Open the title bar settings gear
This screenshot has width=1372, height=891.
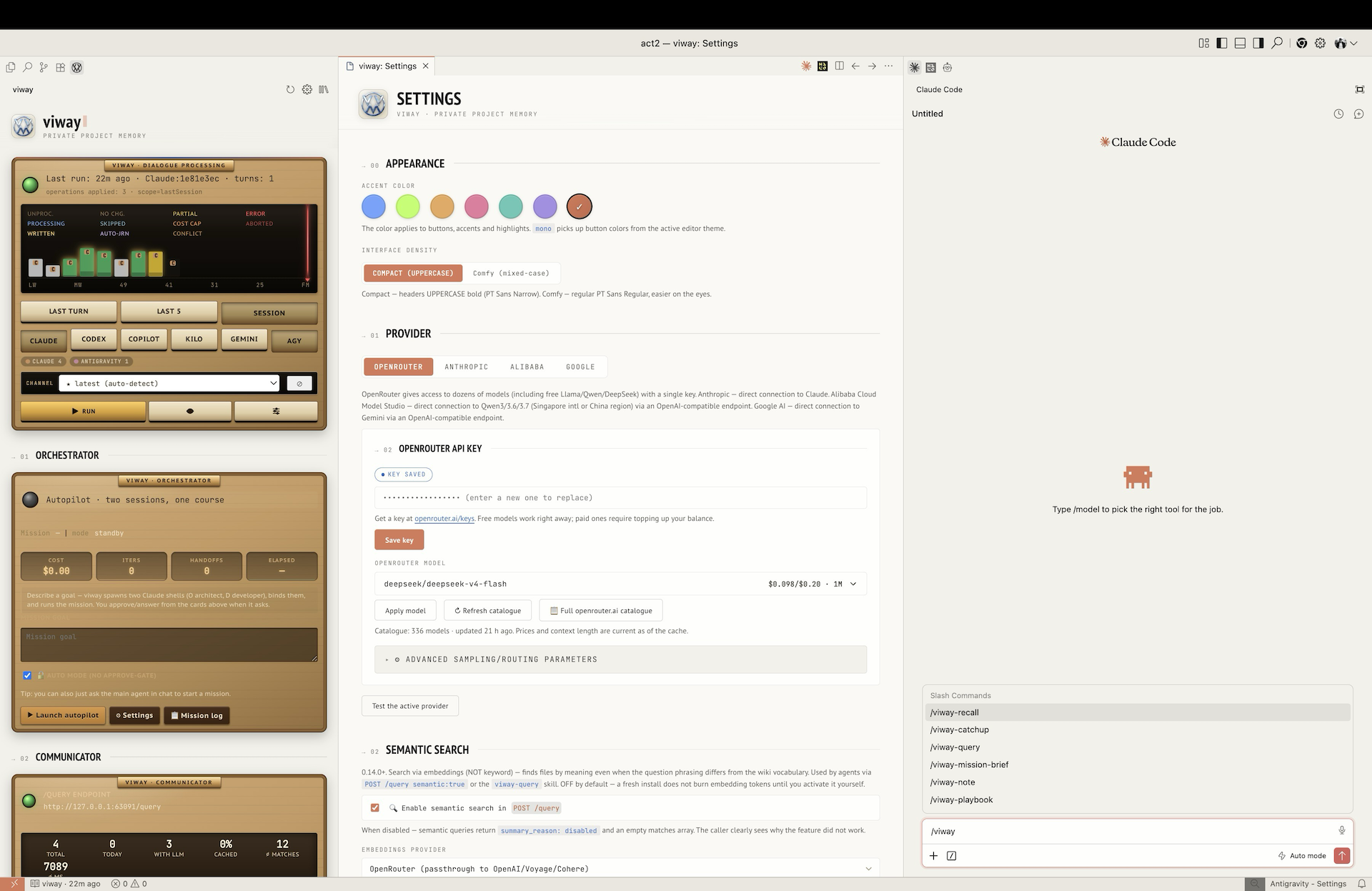tap(1320, 43)
